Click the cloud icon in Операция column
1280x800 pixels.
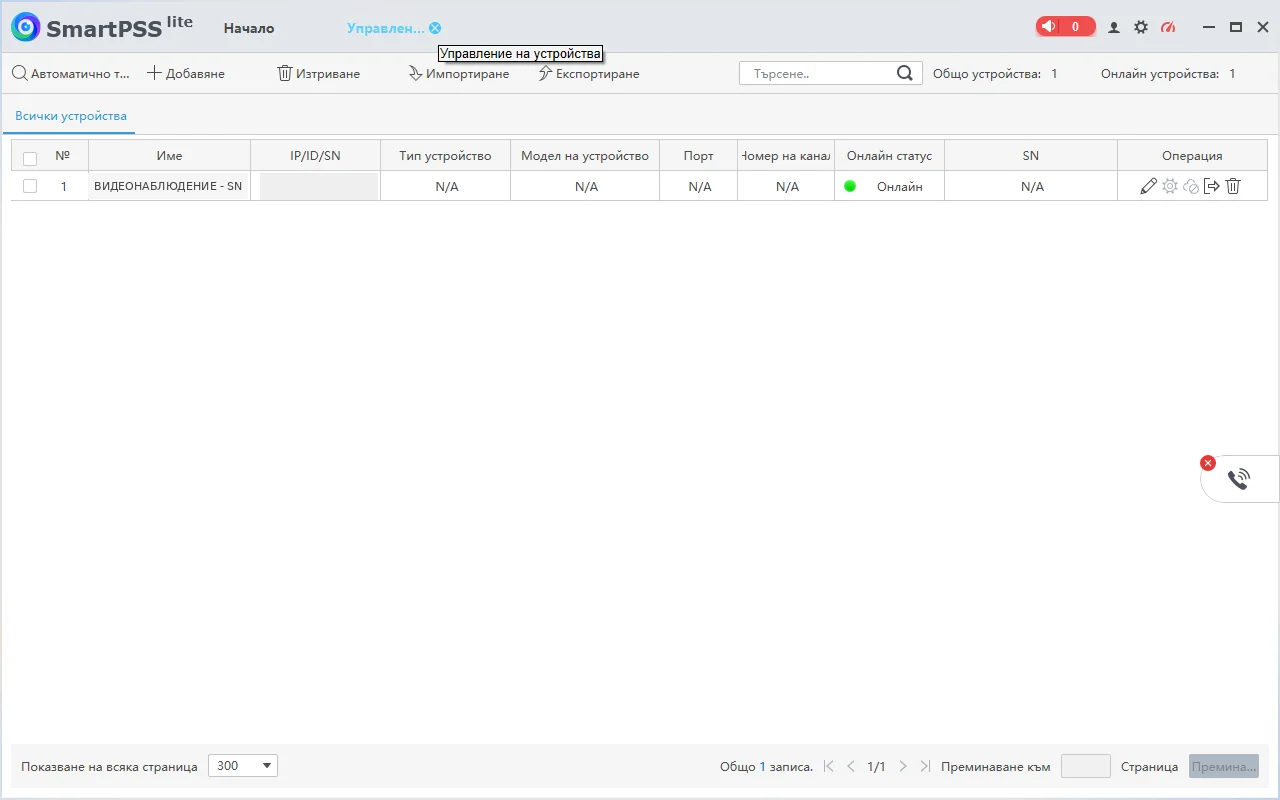click(1190, 186)
